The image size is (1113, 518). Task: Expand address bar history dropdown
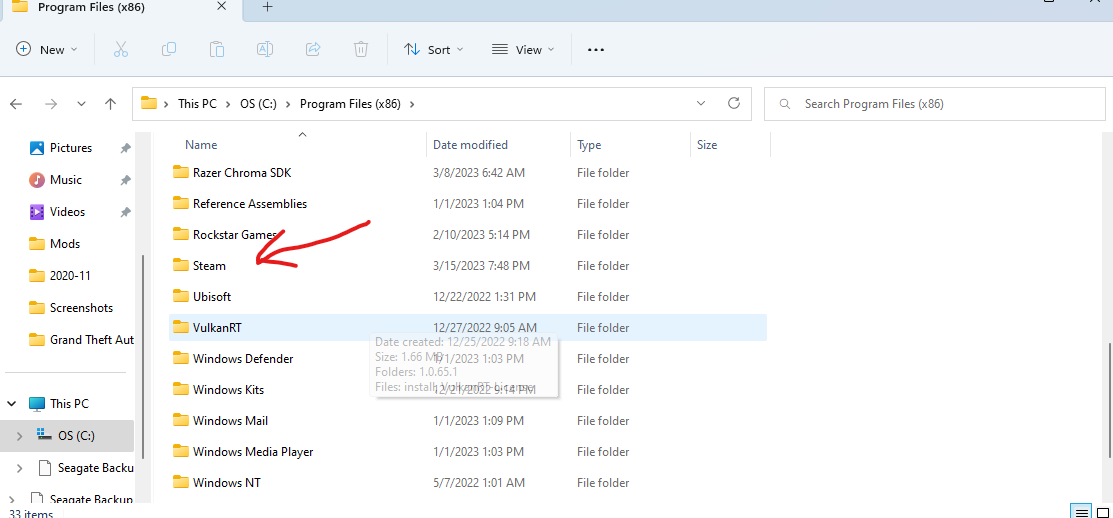click(701, 104)
